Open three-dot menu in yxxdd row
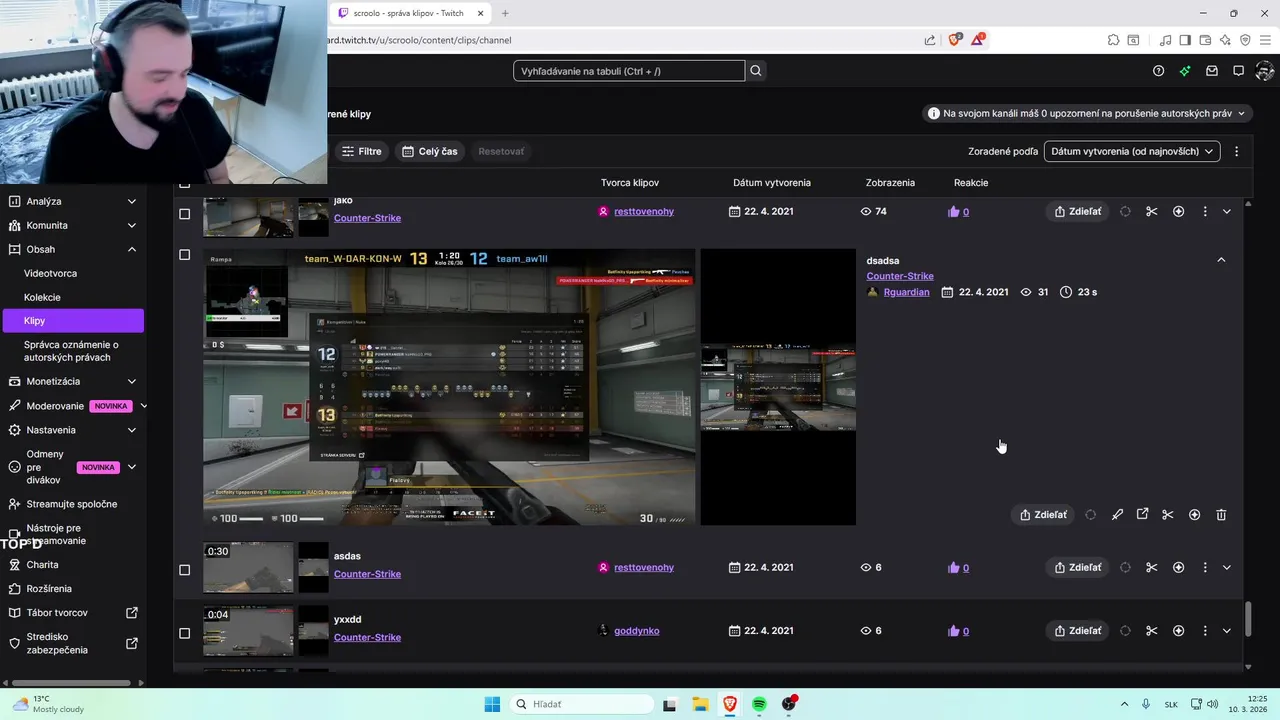Screen dimensions: 1280x720 [x=1205, y=631]
